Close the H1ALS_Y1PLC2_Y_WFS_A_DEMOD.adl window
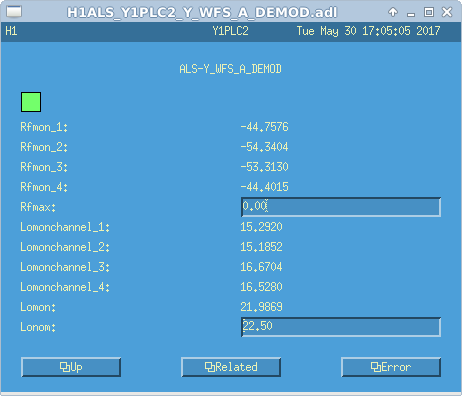The width and height of the screenshot is (462, 396). click(x=447, y=12)
